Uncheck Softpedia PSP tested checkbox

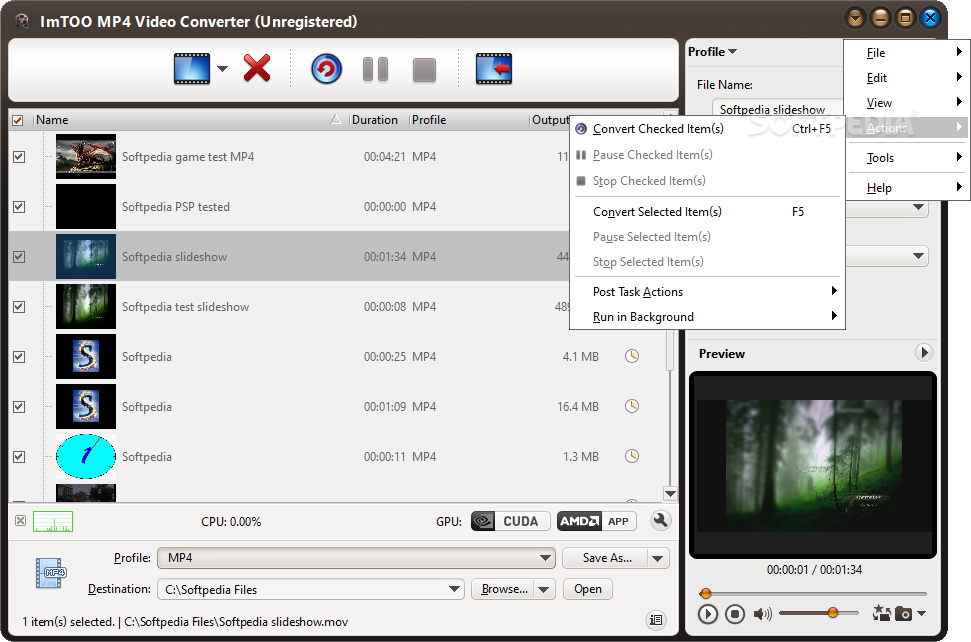pos(19,207)
